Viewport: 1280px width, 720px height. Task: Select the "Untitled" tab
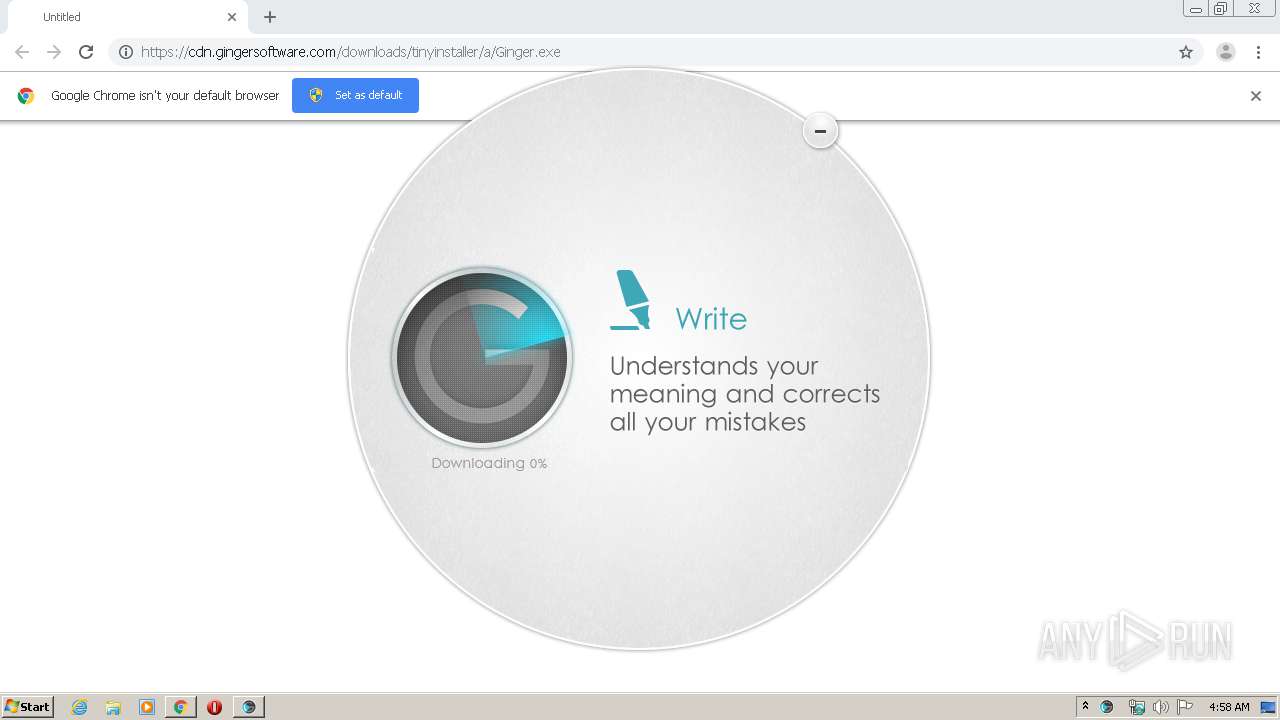[x=128, y=17]
